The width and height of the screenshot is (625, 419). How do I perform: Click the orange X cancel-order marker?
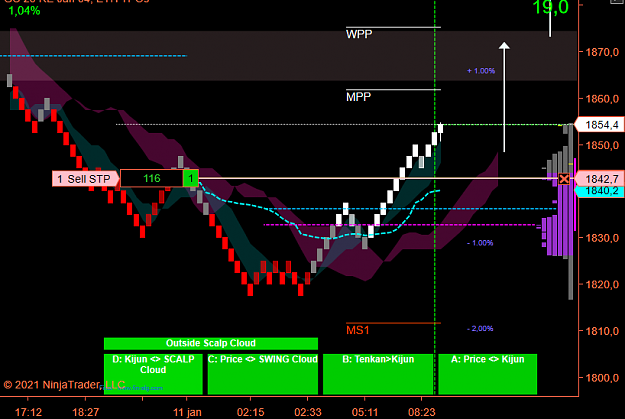pos(564,179)
